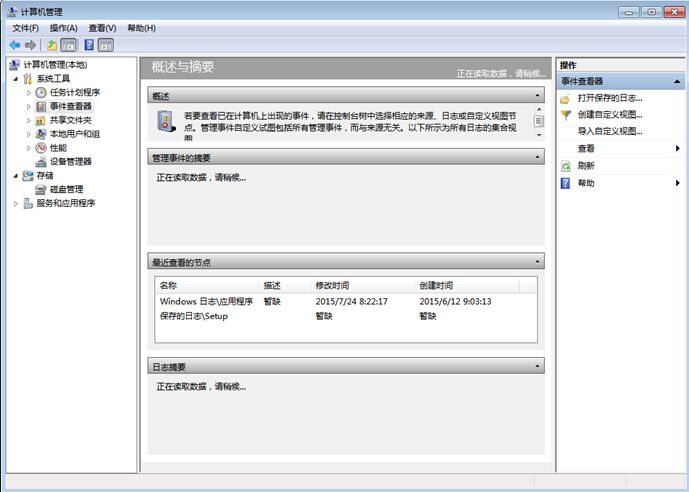Expand the 任务计划程序 tree node
689x492 pixels.
29,93
